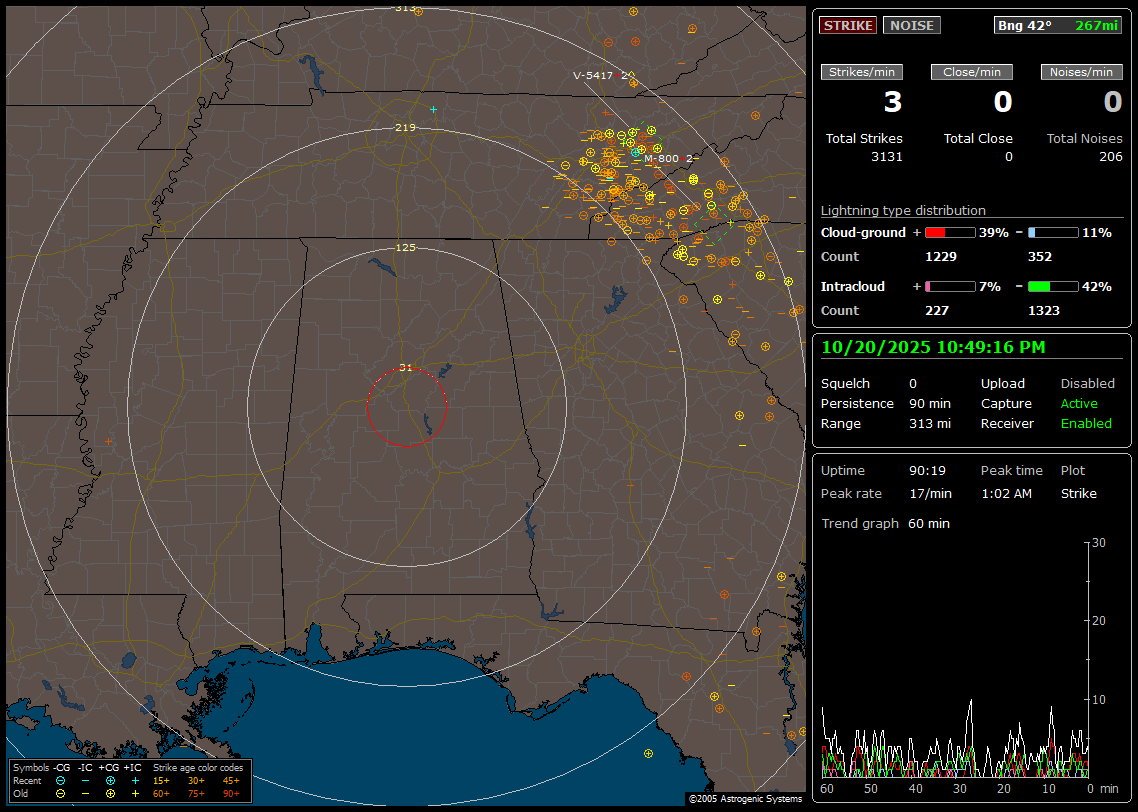Click the Upload Disabled status text
The height and width of the screenshot is (812, 1138).
pos(1087,384)
